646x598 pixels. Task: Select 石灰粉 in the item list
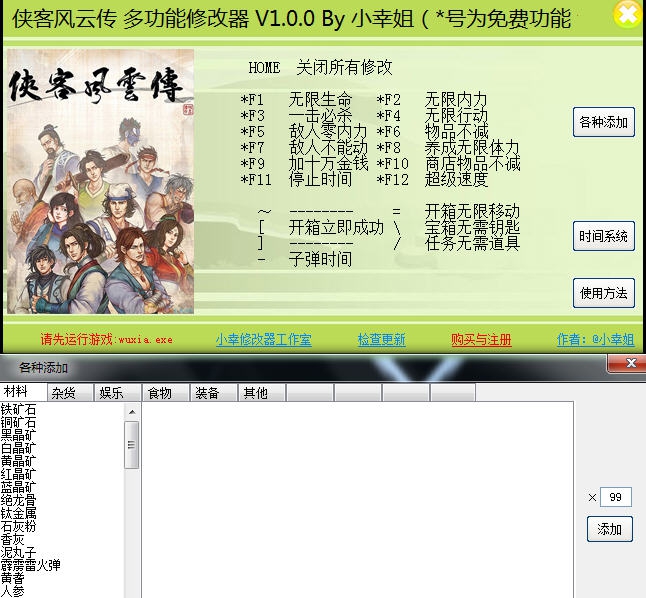(18, 526)
